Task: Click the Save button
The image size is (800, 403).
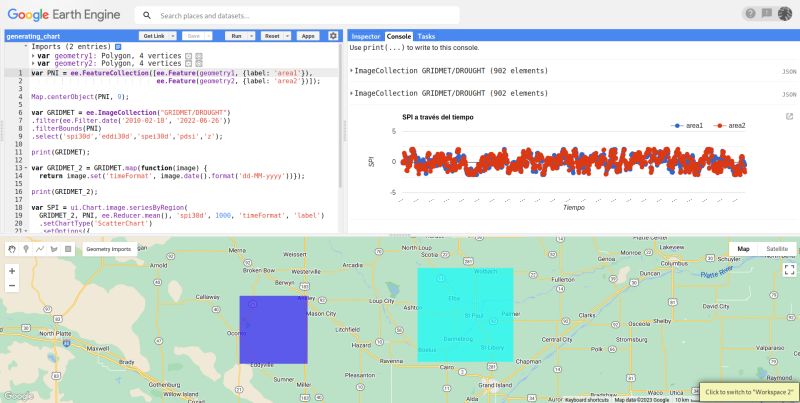Action: click(193, 36)
